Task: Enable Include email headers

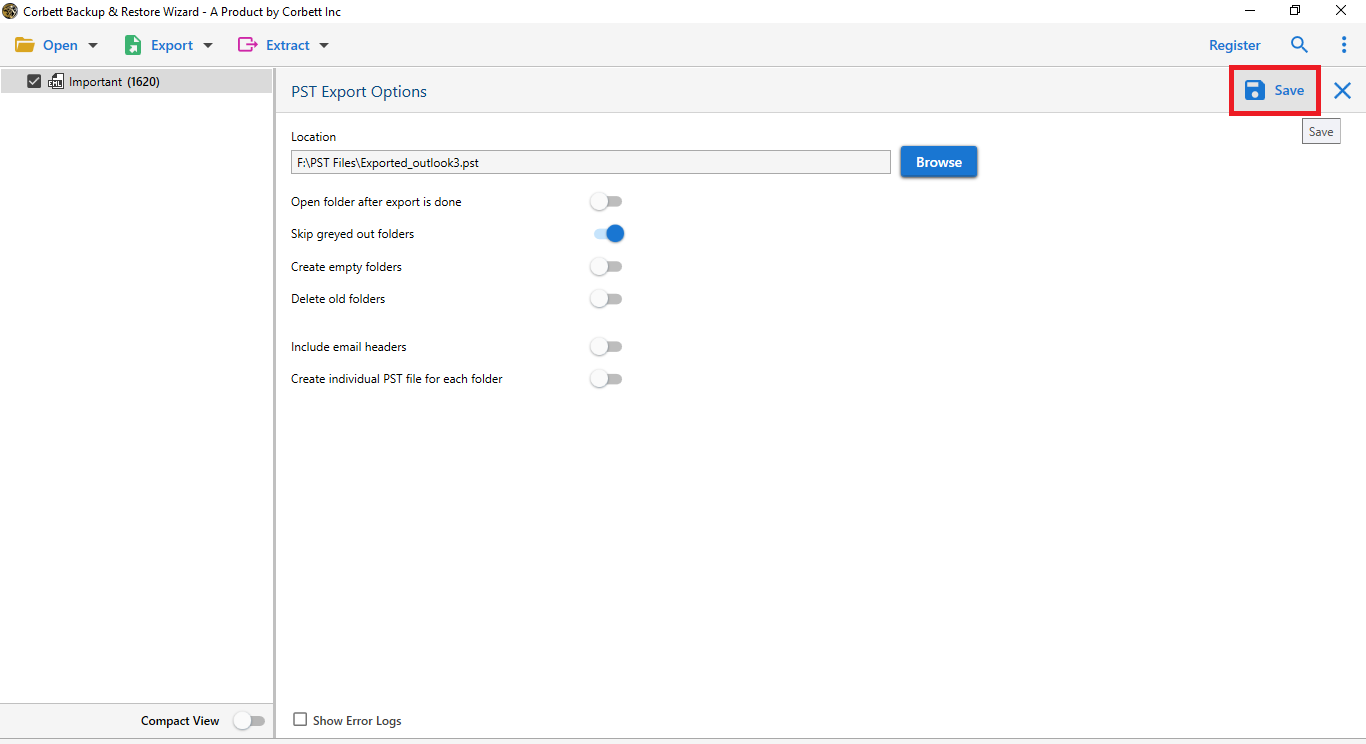Action: (606, 347)
